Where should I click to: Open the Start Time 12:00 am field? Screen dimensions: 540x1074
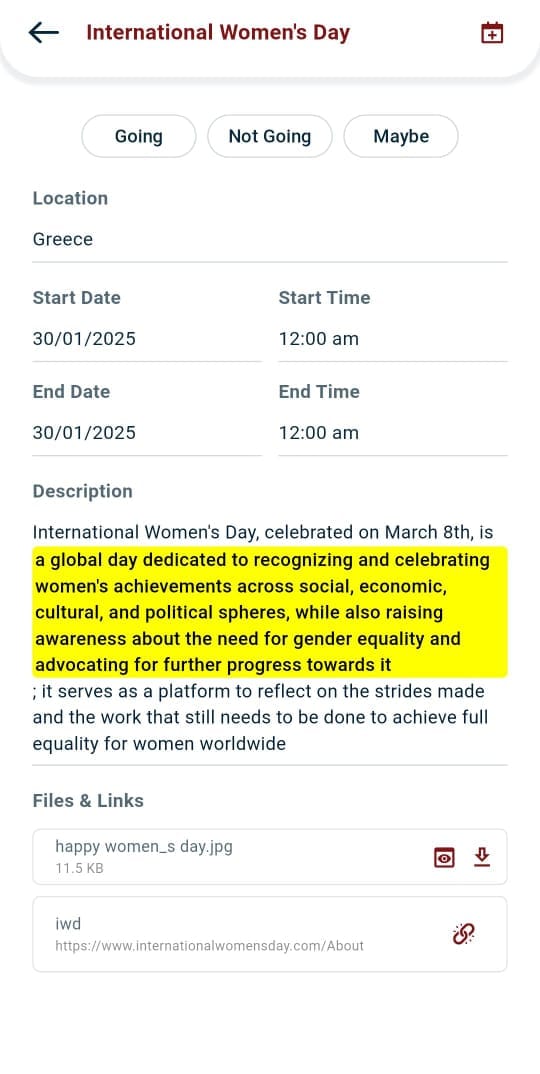click(x=393, y=339)
